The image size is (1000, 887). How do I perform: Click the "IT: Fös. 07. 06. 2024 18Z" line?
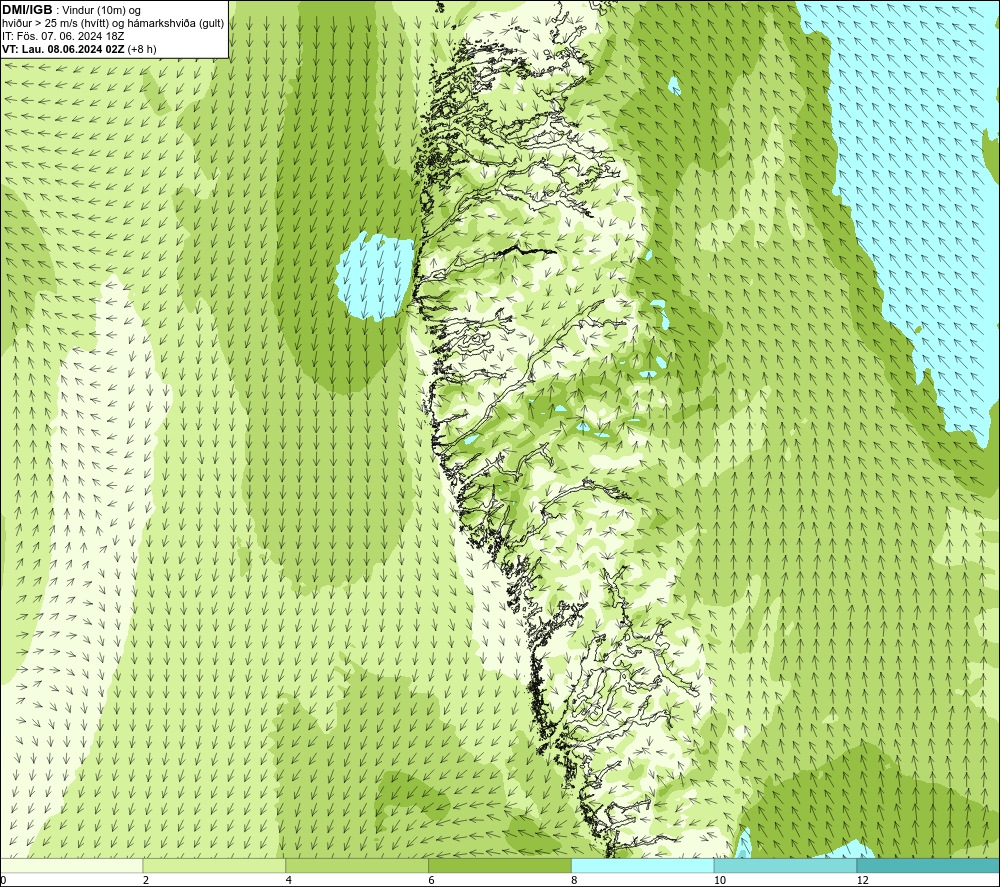pos(63,36)
